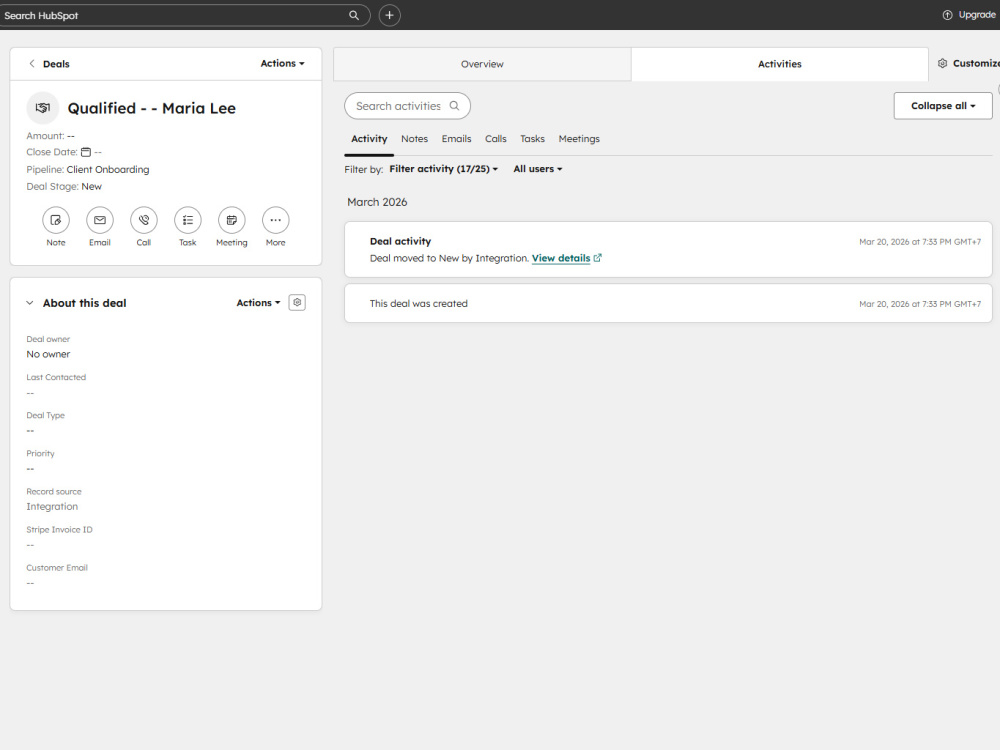Image resolution: width=1000 pixels, height=750 pixels.
Task: Switch to the Overview tab
Action: click(x=482, y=64)
